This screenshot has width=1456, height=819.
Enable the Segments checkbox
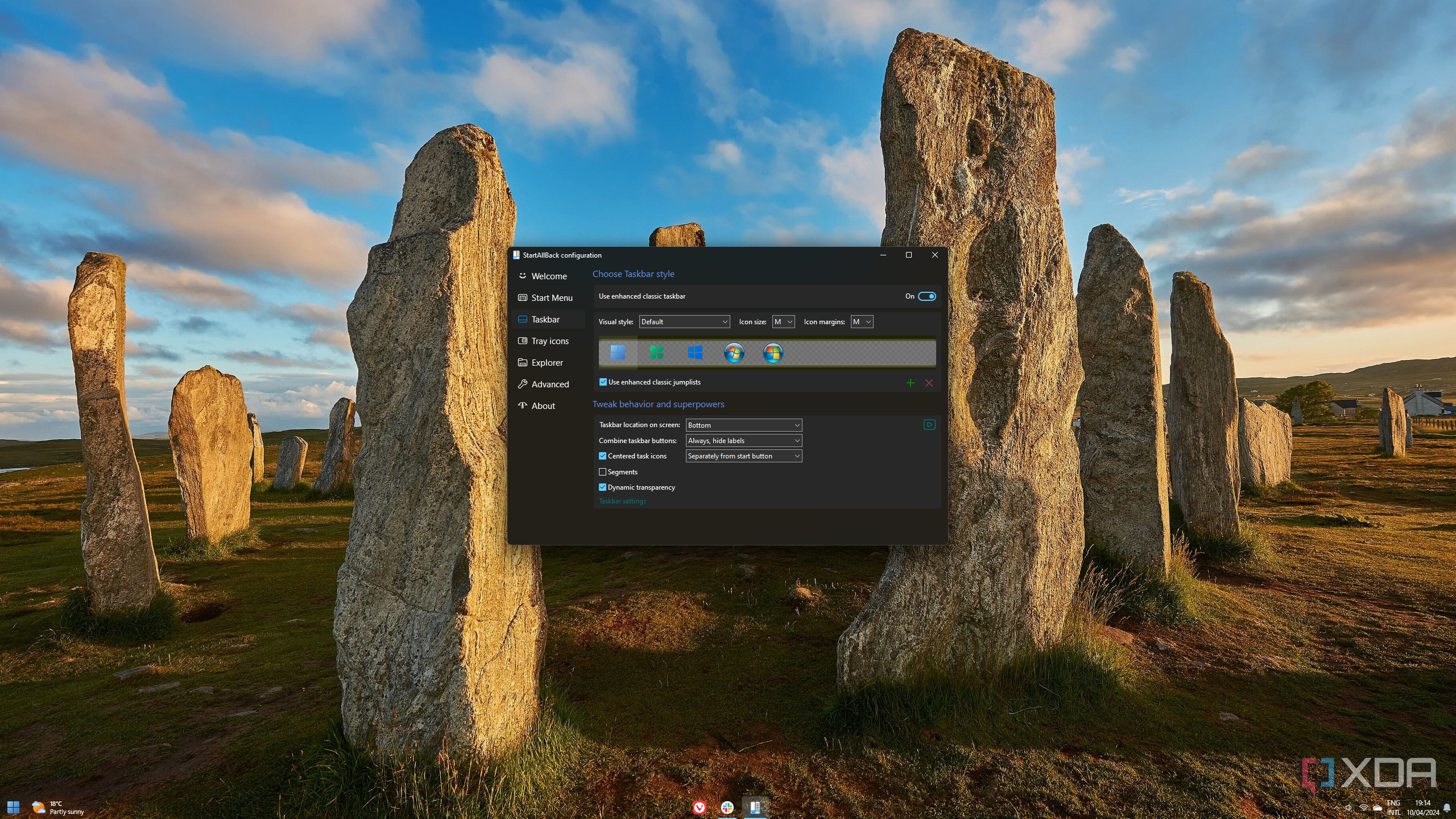[603, 472]
